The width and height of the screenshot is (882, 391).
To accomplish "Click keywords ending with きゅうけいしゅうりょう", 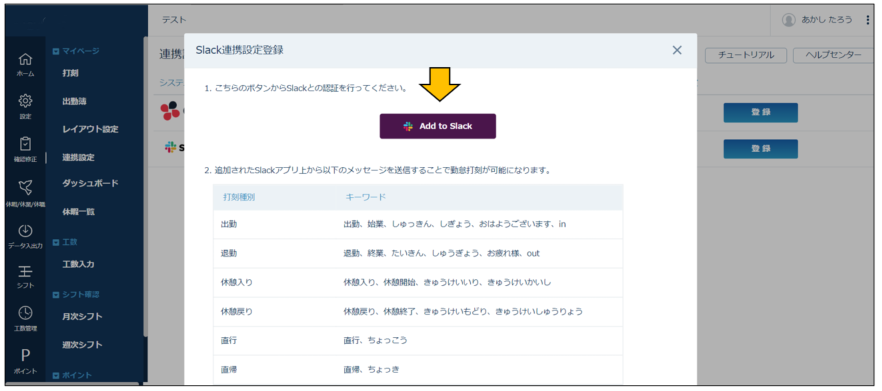I will (463, 311).
